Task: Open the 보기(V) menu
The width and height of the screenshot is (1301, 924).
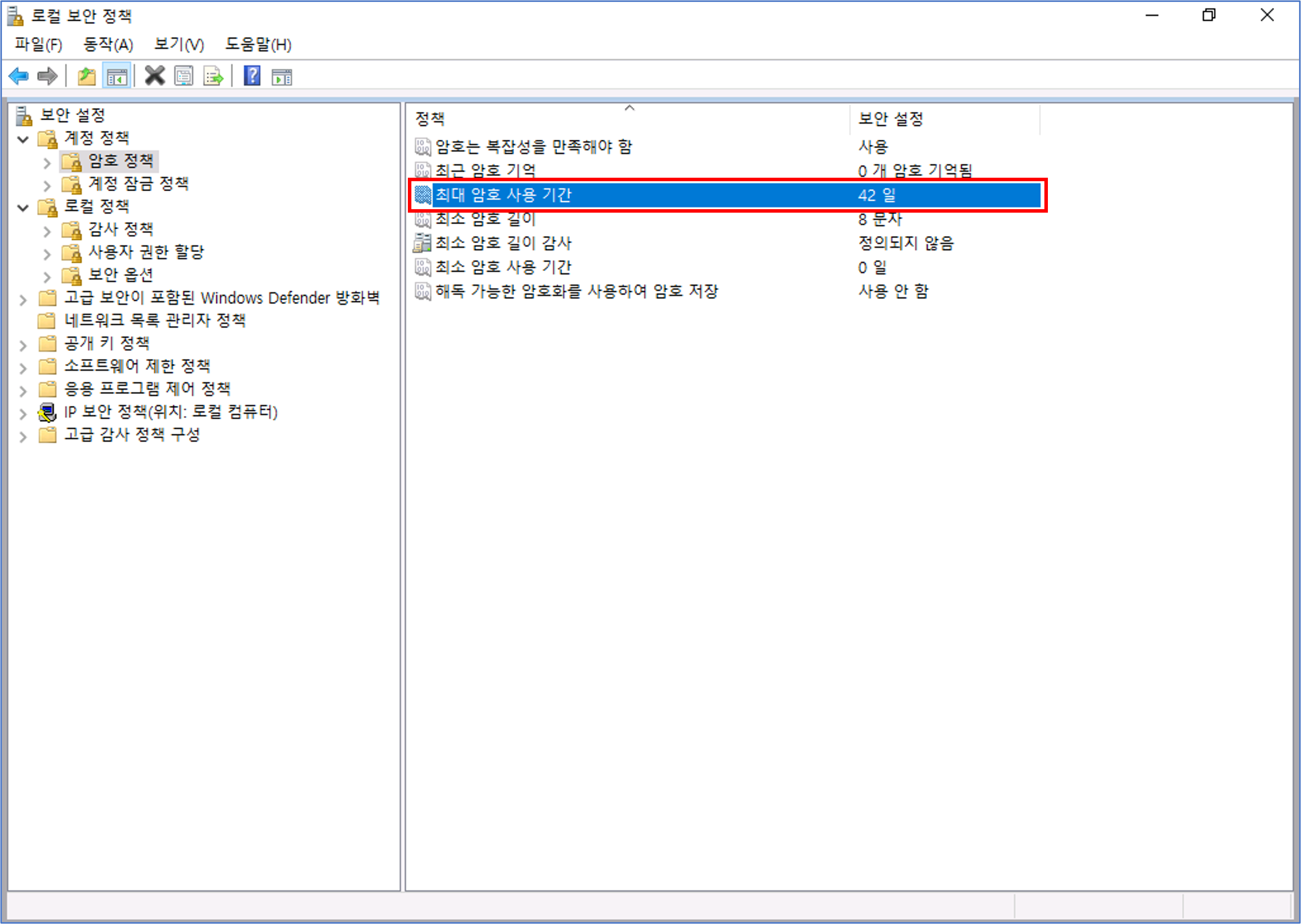Action: pos(179,44)
